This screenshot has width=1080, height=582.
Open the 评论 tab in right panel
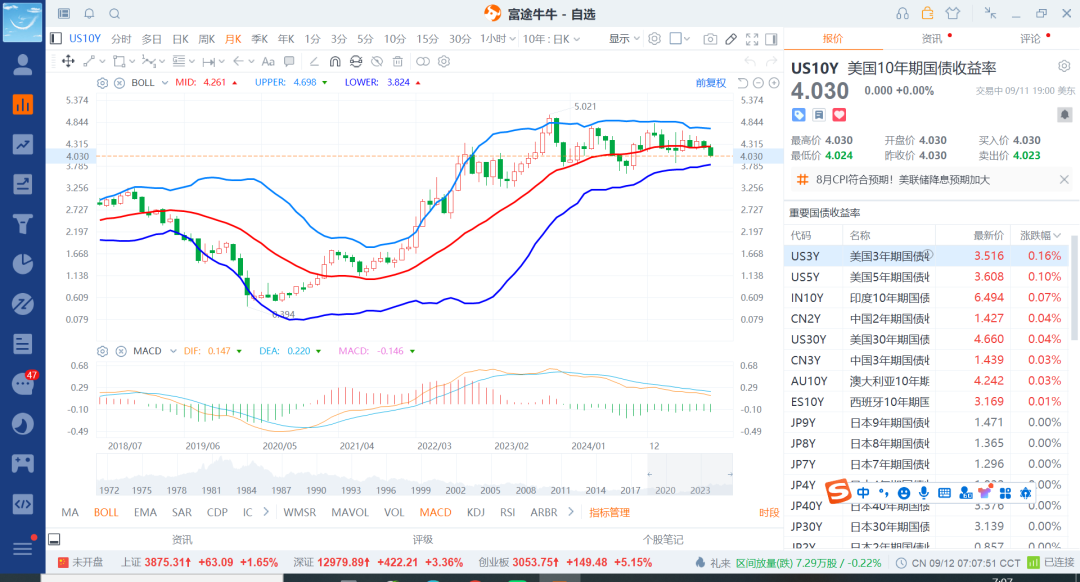point(1030,39)
